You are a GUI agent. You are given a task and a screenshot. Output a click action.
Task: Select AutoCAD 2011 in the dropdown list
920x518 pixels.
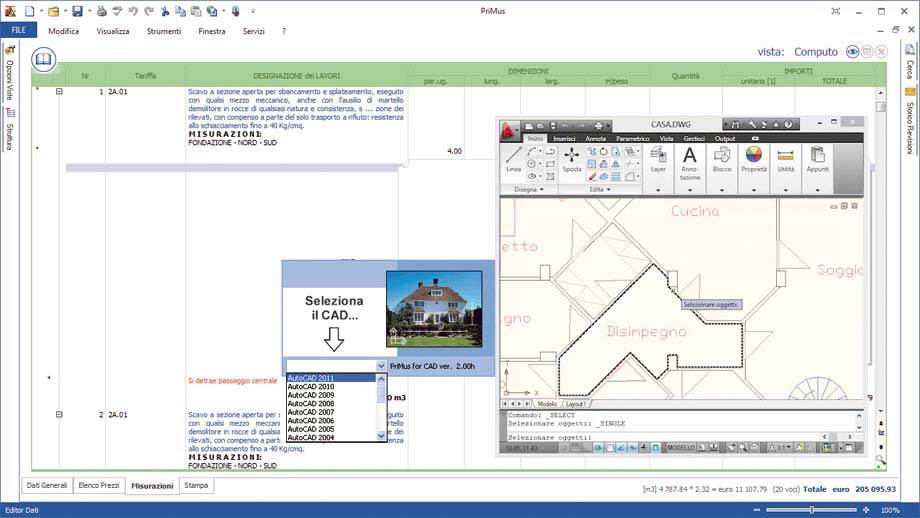click(331, 378)
